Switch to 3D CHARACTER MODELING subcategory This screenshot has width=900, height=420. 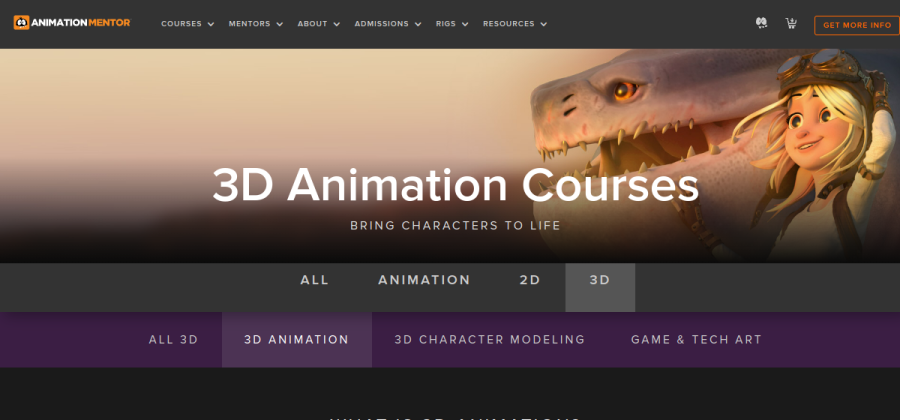coord(490,340)
